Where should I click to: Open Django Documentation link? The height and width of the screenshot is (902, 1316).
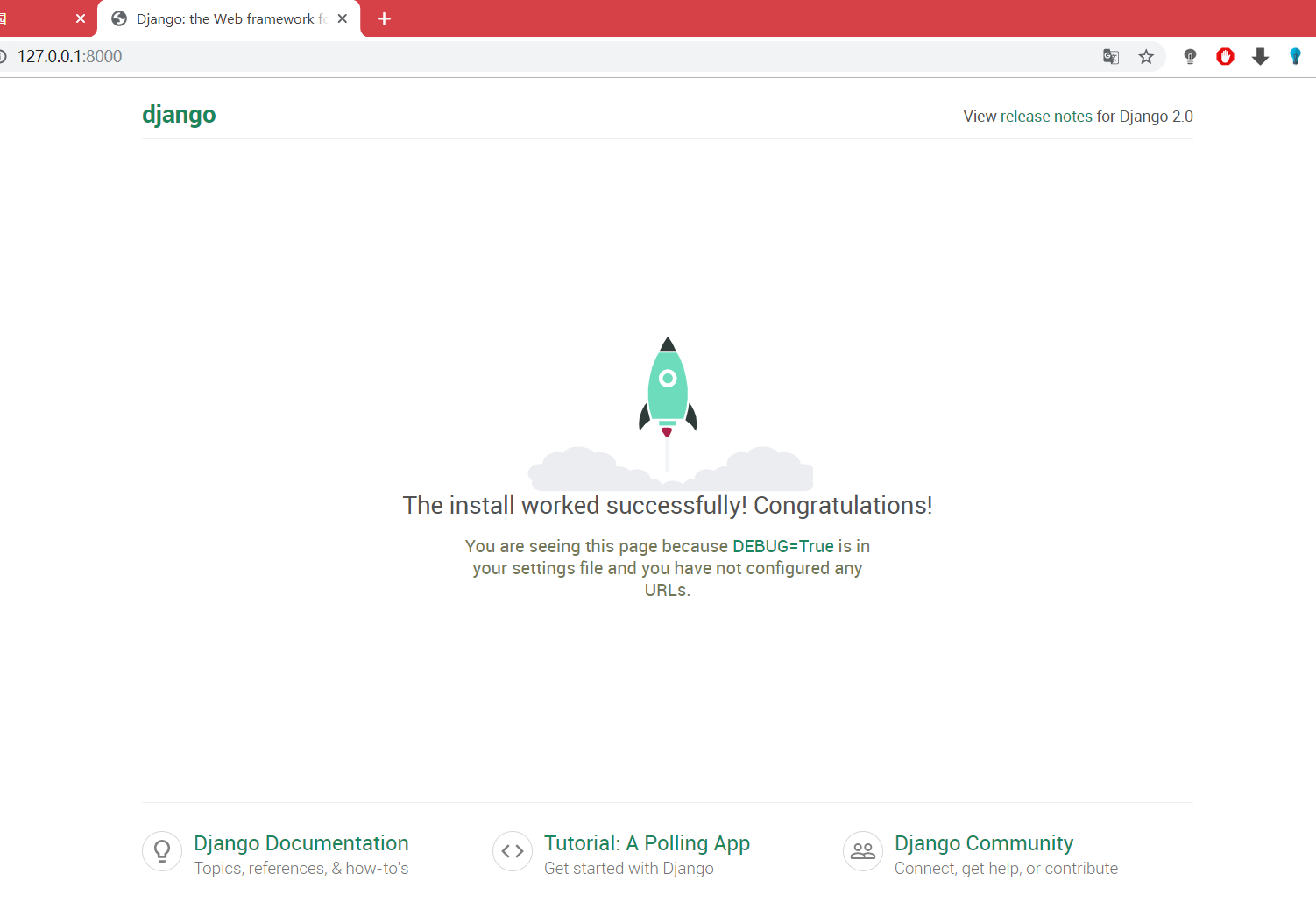pyautogui.click(x=301, y=843)
